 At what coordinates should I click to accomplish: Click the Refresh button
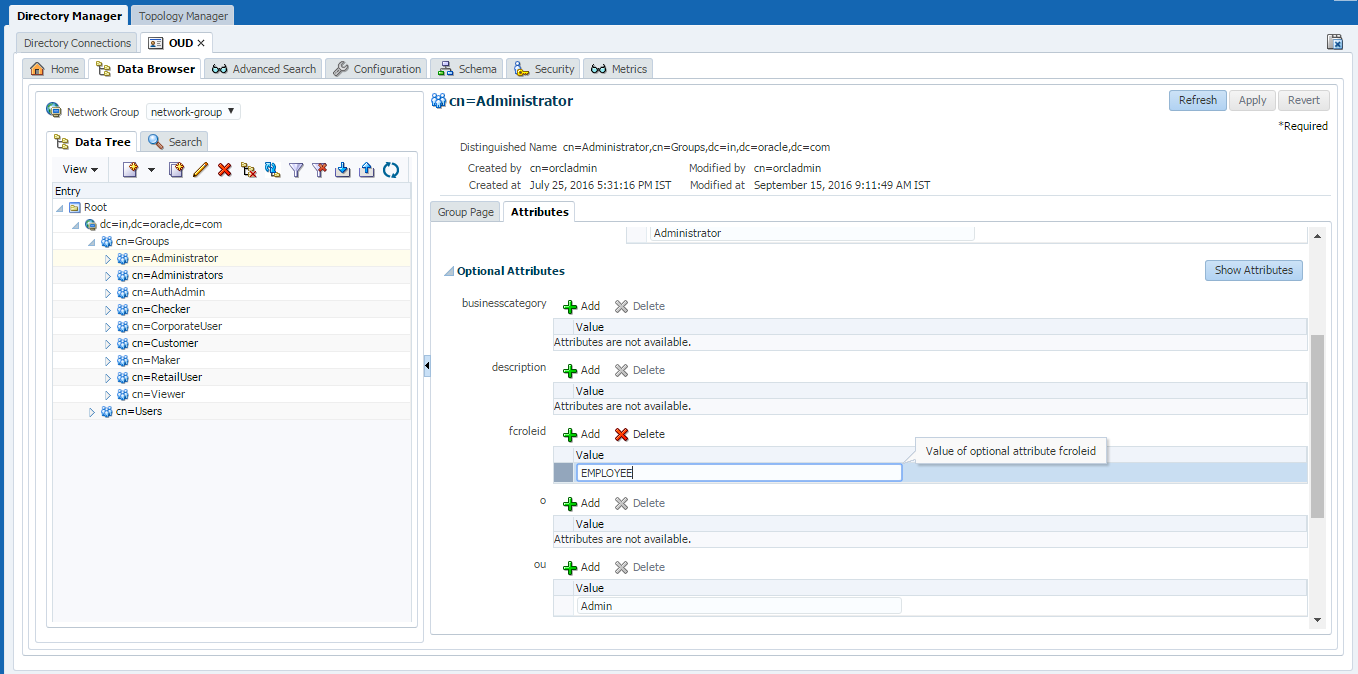1198,100
